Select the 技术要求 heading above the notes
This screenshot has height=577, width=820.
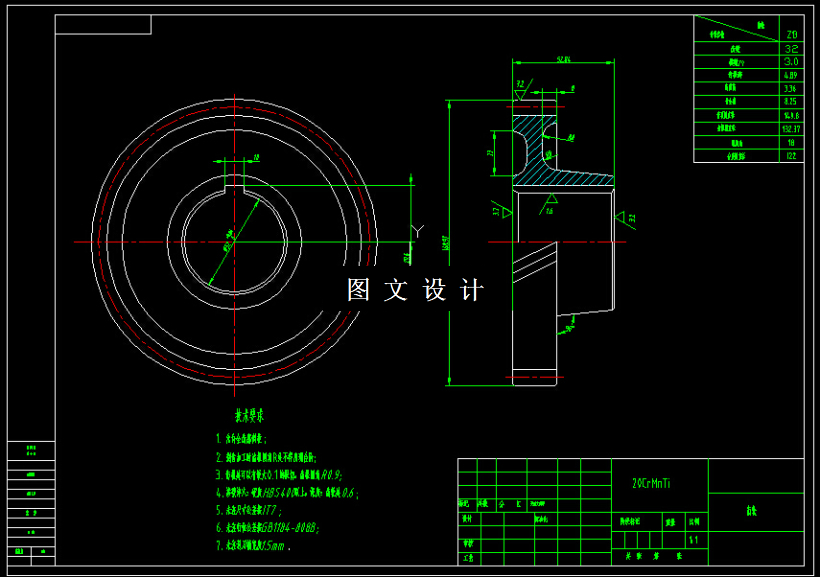[x=251, y=416]
